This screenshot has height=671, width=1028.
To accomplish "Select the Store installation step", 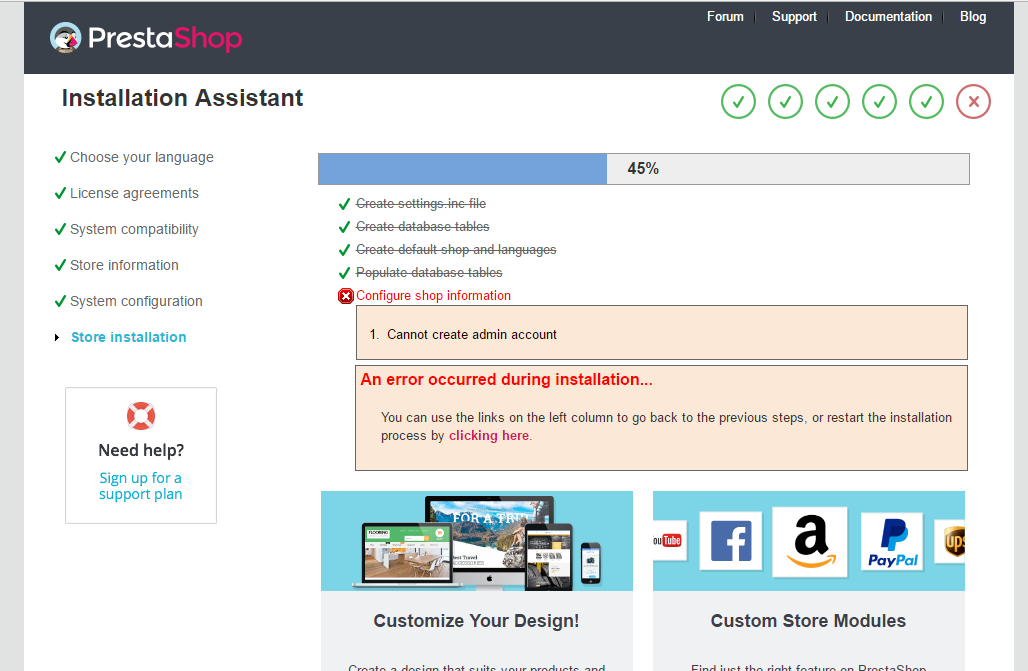I will pyautogui.click(x=128, y=337).
